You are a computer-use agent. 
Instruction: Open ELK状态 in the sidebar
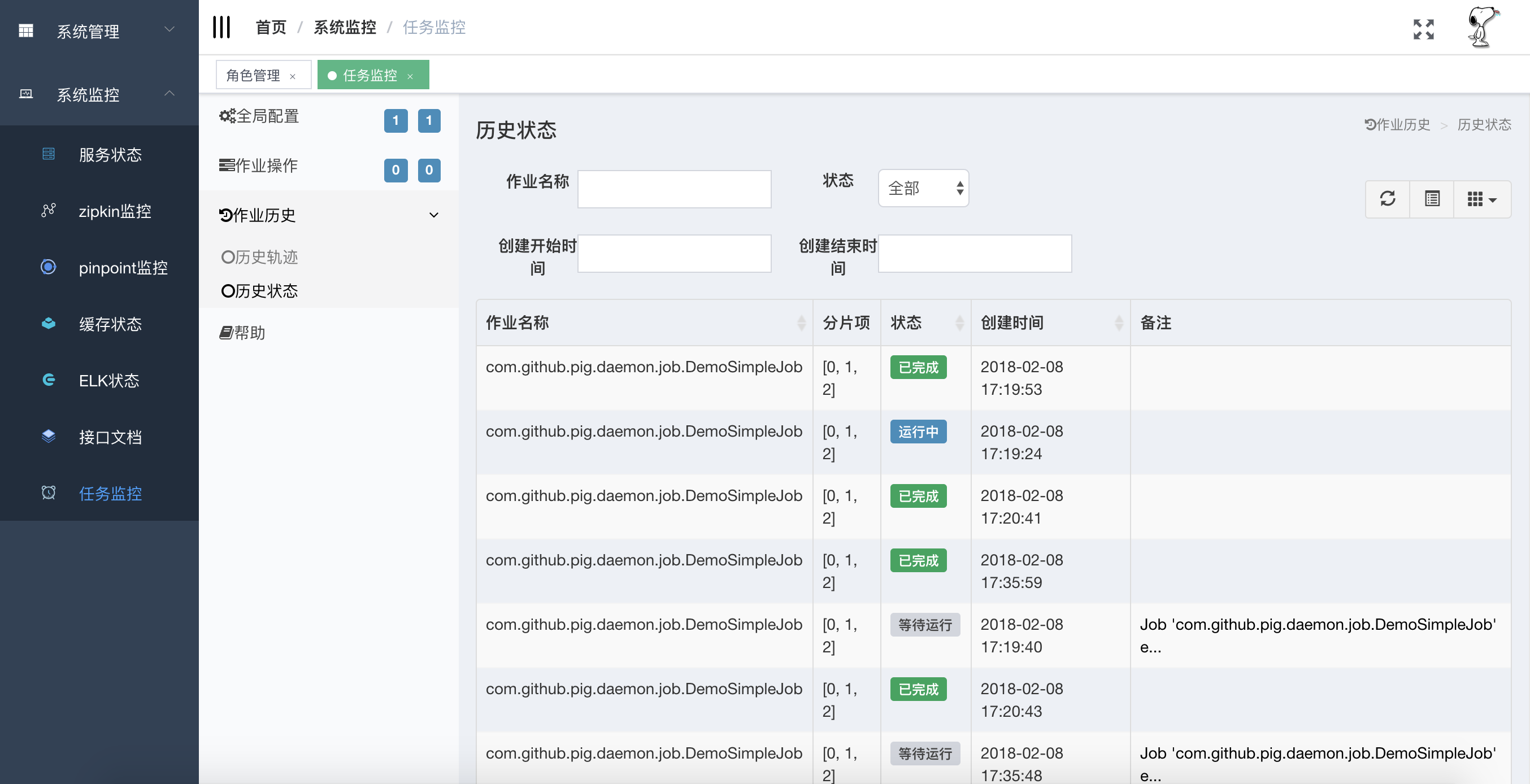tap(108, 381)
